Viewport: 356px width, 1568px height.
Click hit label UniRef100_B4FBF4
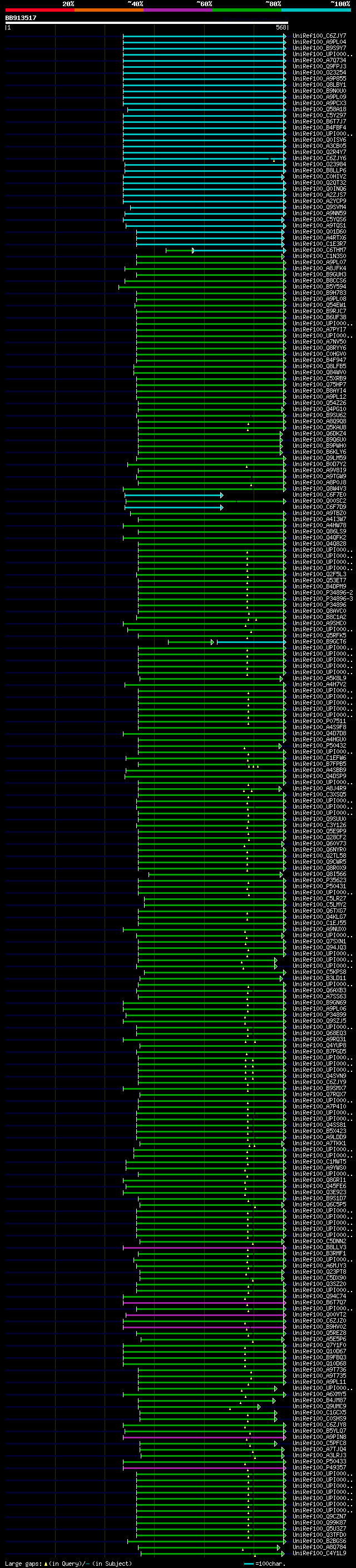coord(319,127)
